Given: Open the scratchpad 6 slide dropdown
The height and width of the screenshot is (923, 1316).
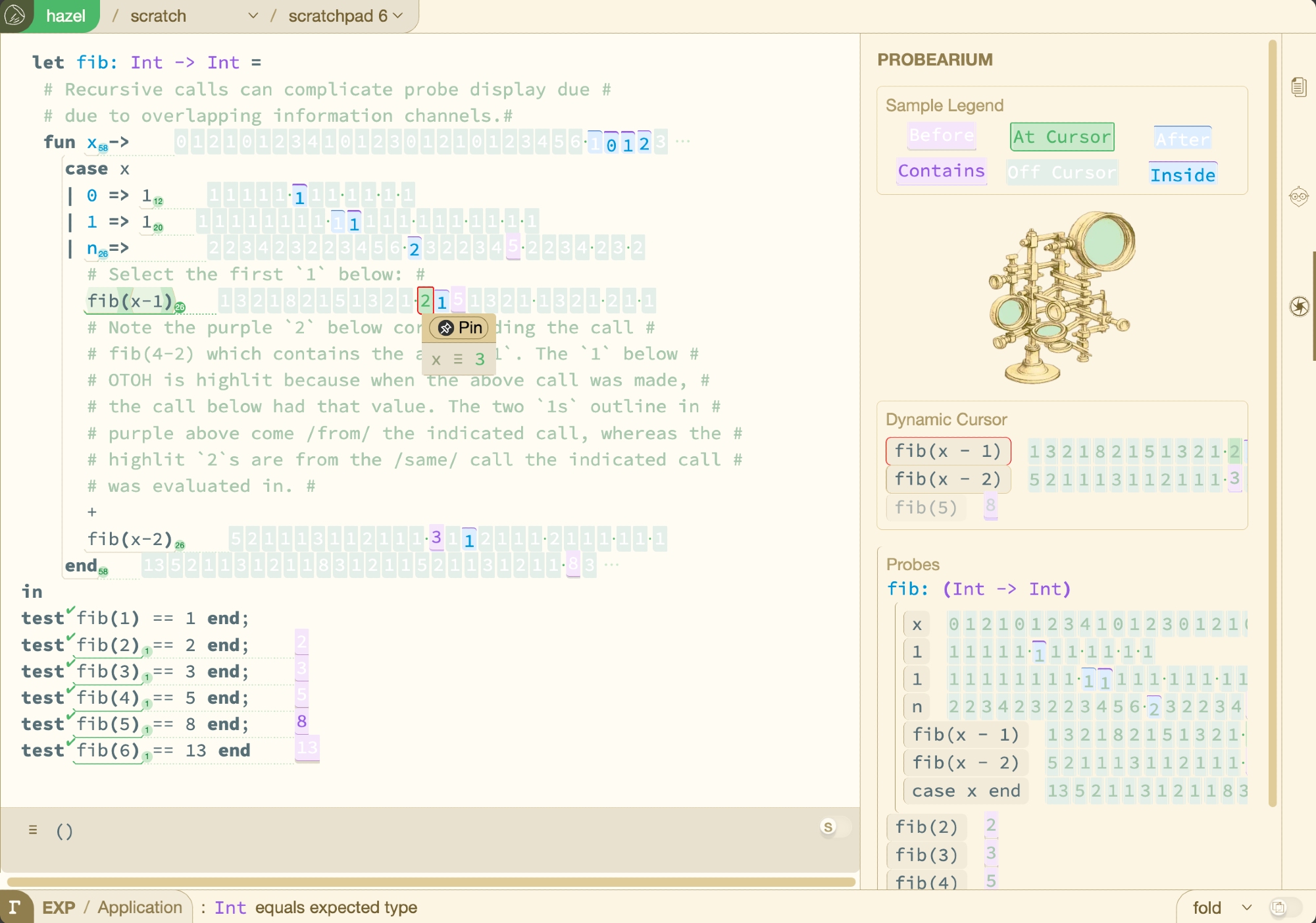Looking at the screenshot, I should 397,16.
